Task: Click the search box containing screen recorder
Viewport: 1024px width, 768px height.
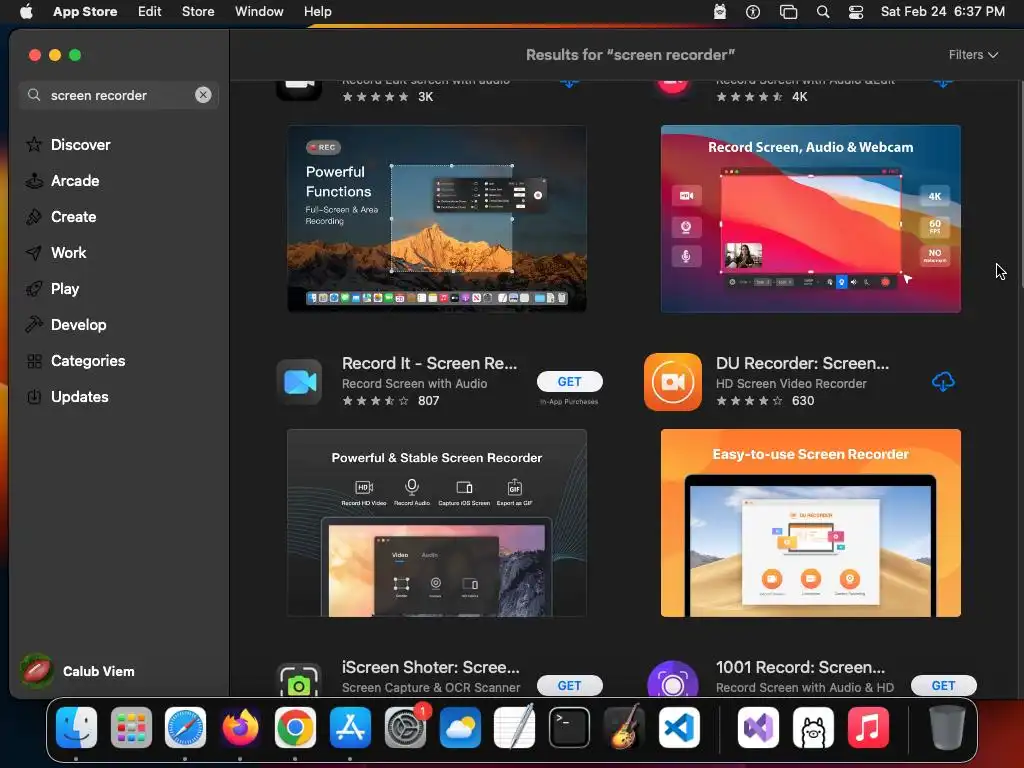Action: tap(118, 95)
